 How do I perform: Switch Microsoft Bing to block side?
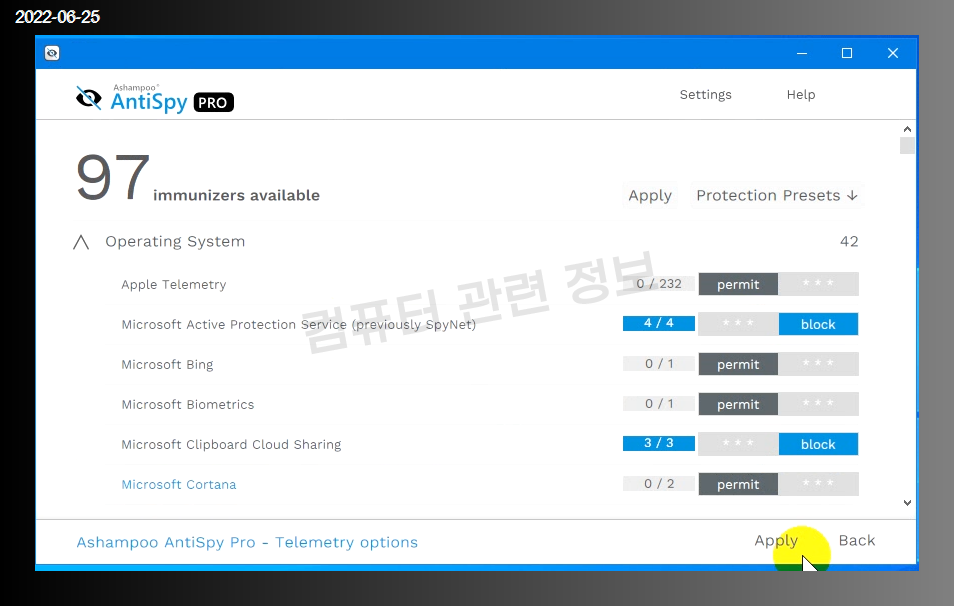click(x=818, y=364)
